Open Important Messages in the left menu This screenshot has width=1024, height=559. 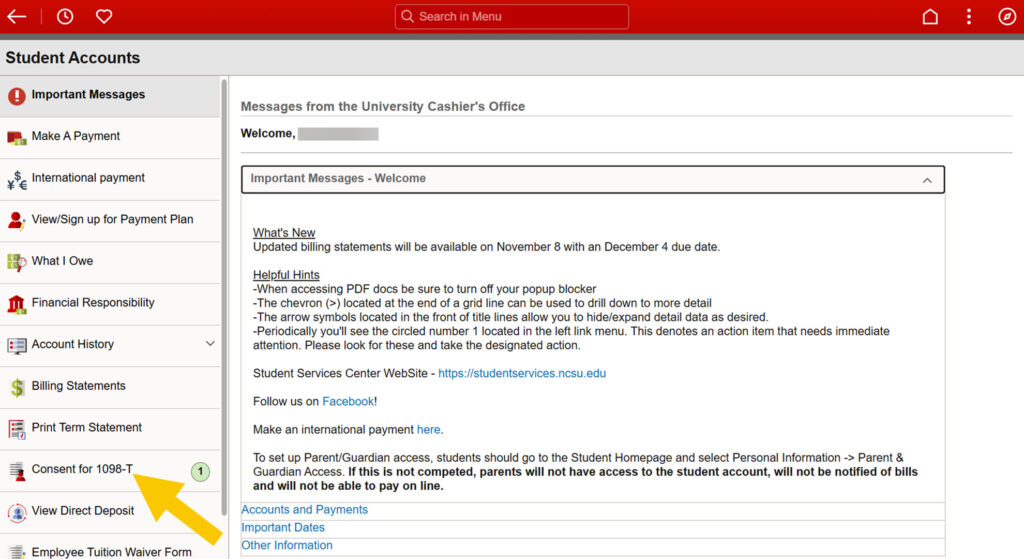click(110, 96)
